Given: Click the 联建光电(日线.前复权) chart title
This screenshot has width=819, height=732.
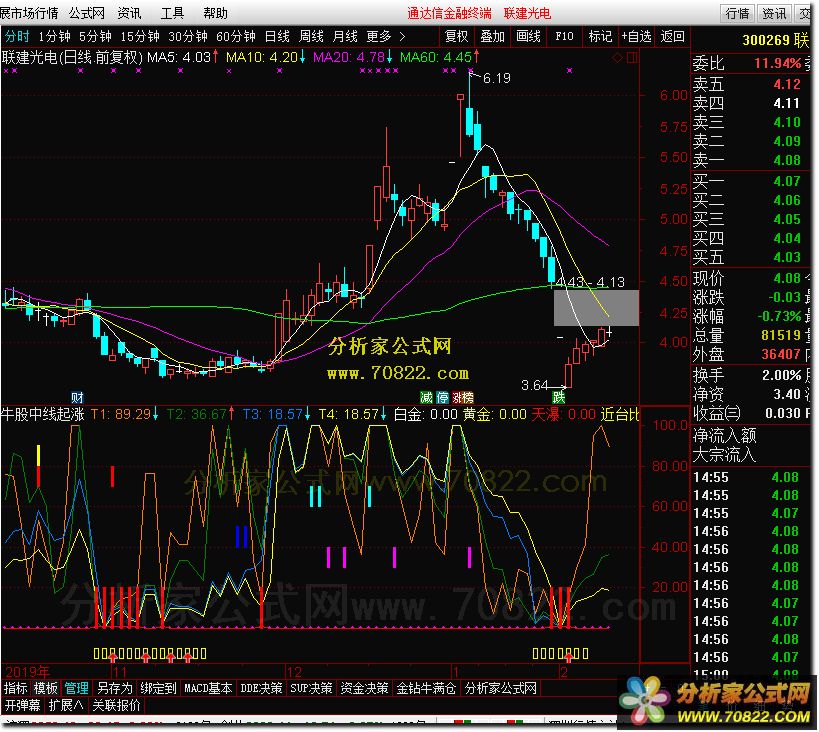Looking at the screenshot, I should [72, 57].
